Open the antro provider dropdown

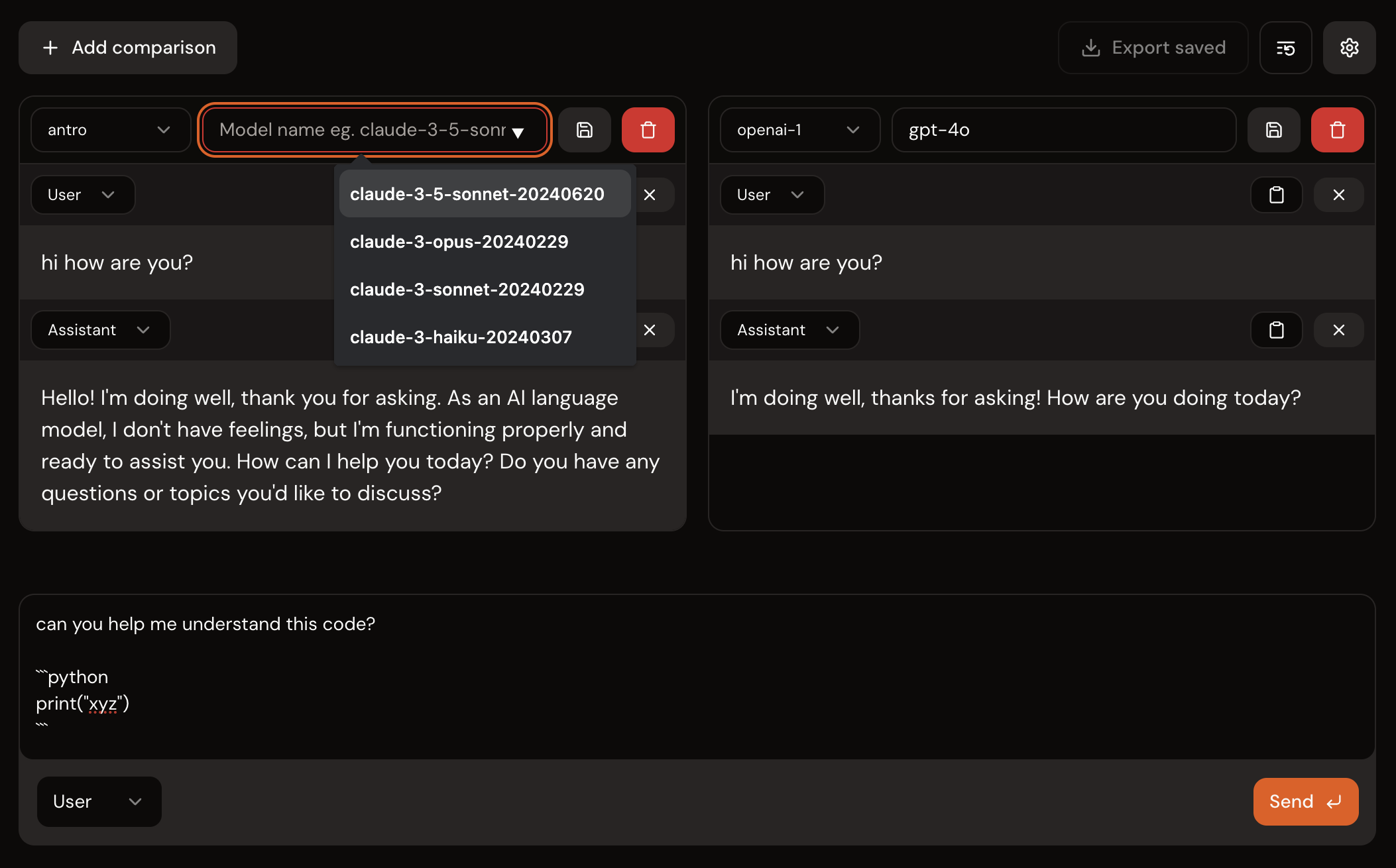(x=110, y=130)
